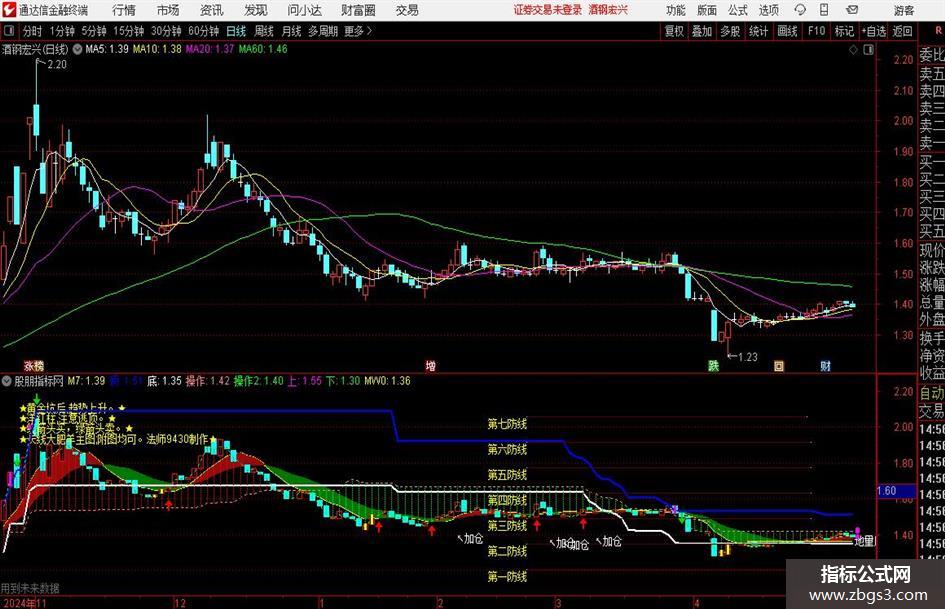Click the 酒钢宏兴 stock name in title bar
This screenshot has height=609, width=945.
pyautogui.click(x=608, y=10)
